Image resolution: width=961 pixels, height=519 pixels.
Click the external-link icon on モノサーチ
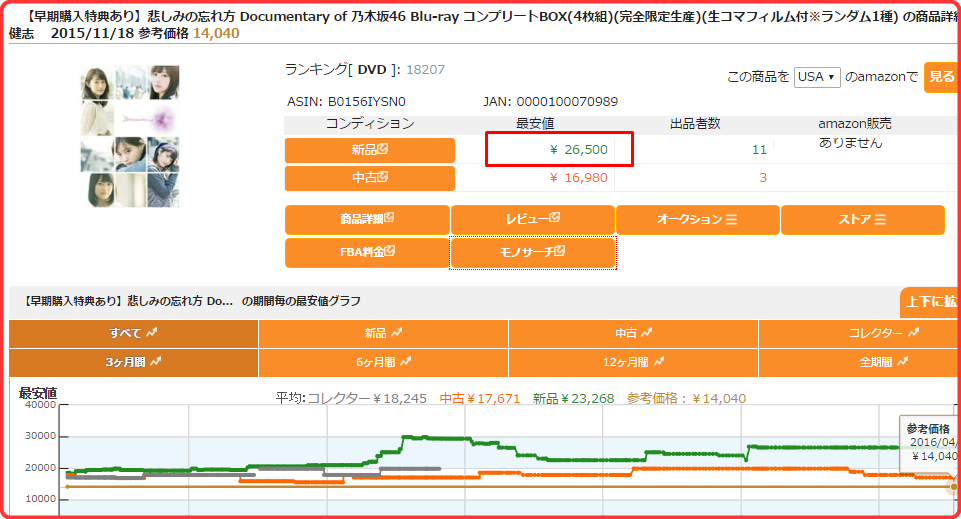pos(560,251)
